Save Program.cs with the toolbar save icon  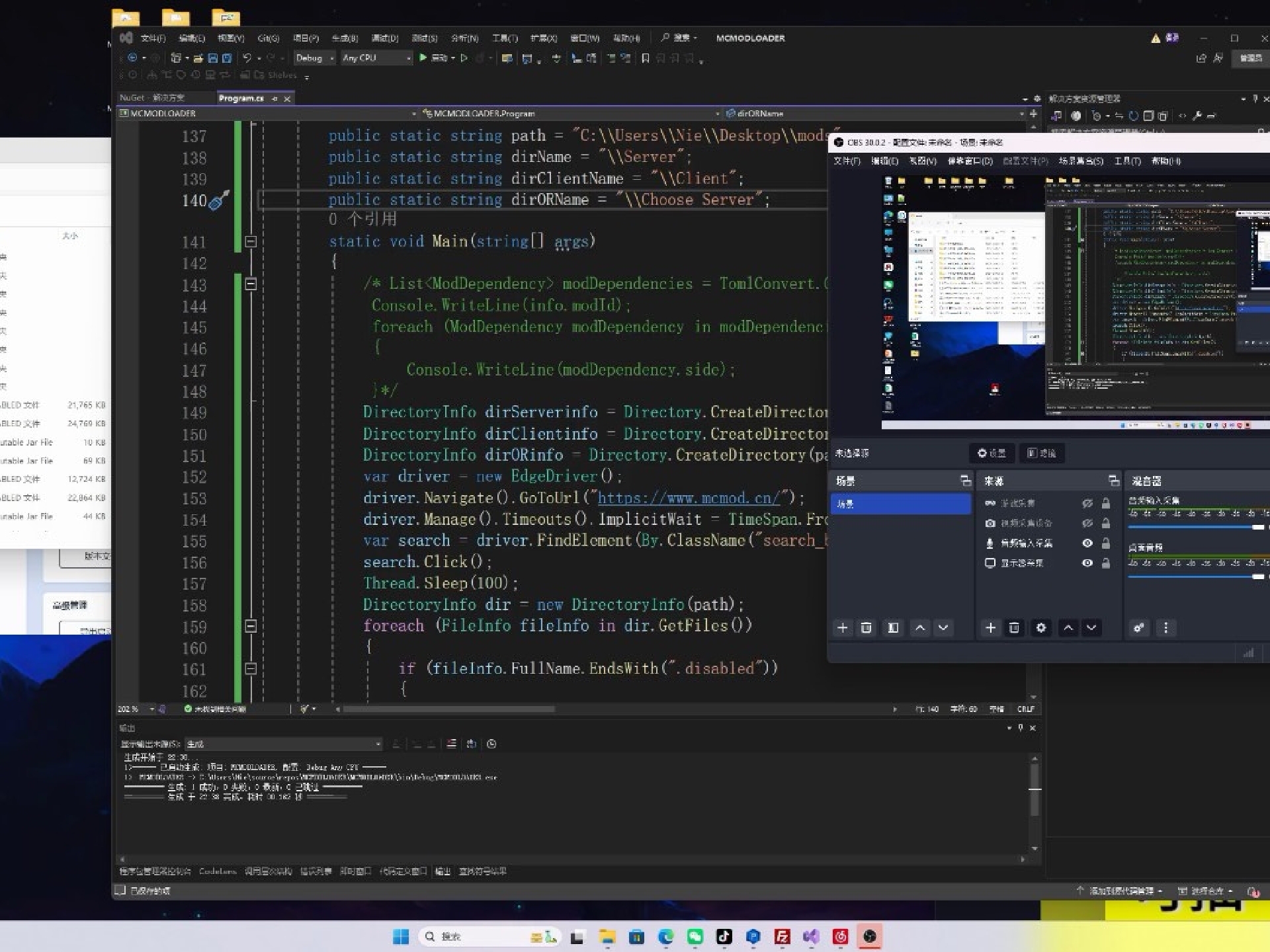click(213, 58)
